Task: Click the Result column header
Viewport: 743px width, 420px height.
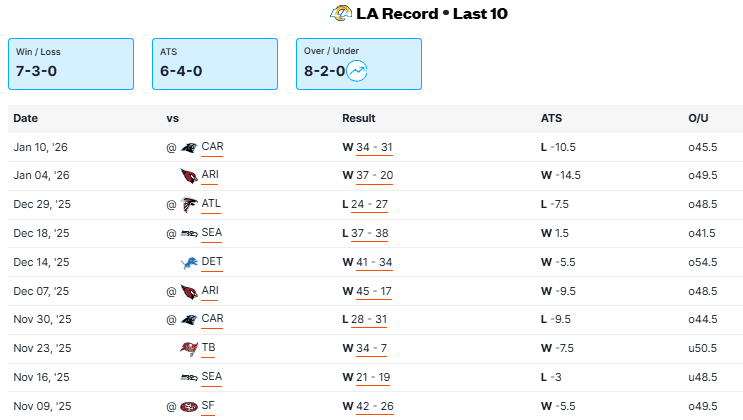Action: click(358, 119)
